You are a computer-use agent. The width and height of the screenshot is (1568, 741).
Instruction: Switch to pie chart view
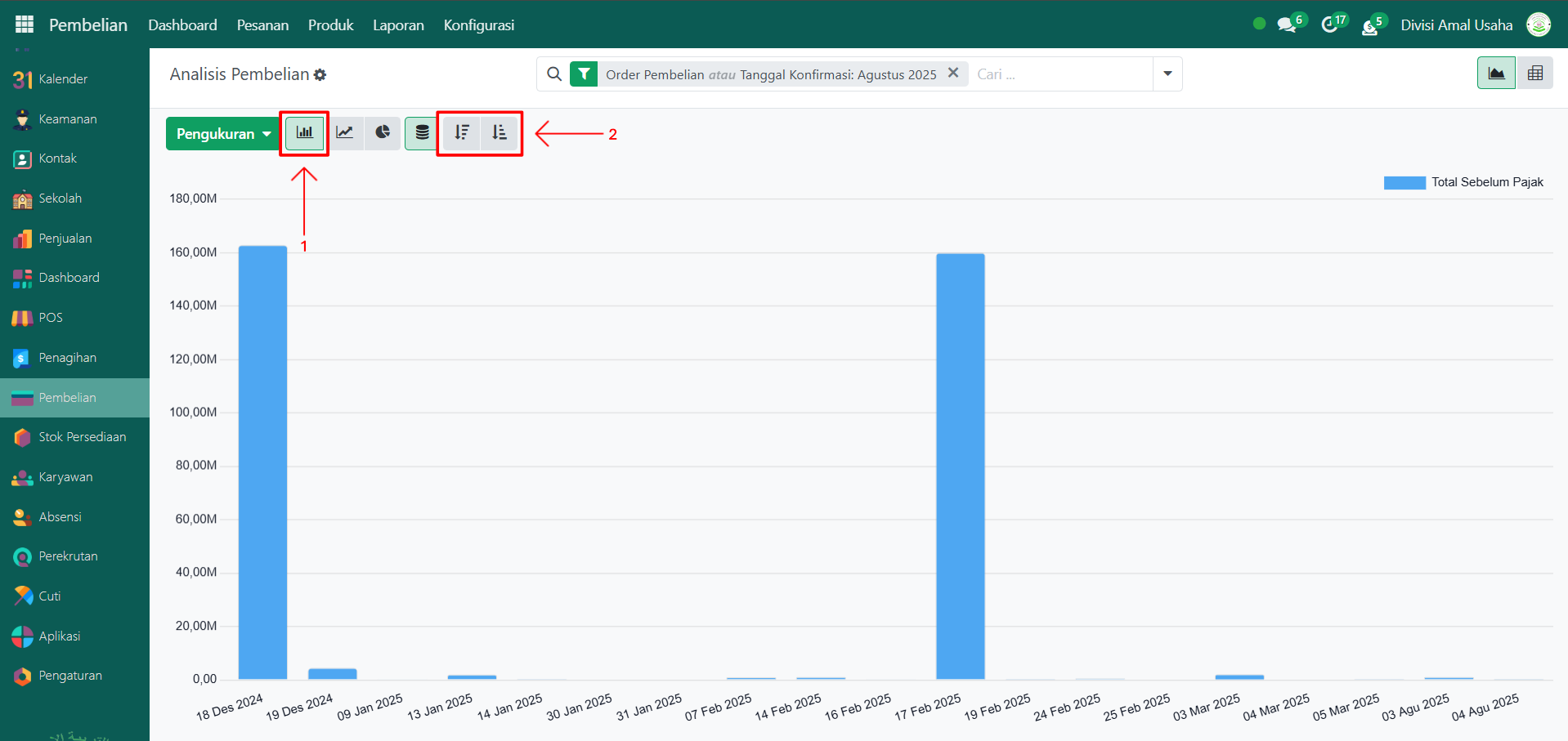click(x=383, y=132)
